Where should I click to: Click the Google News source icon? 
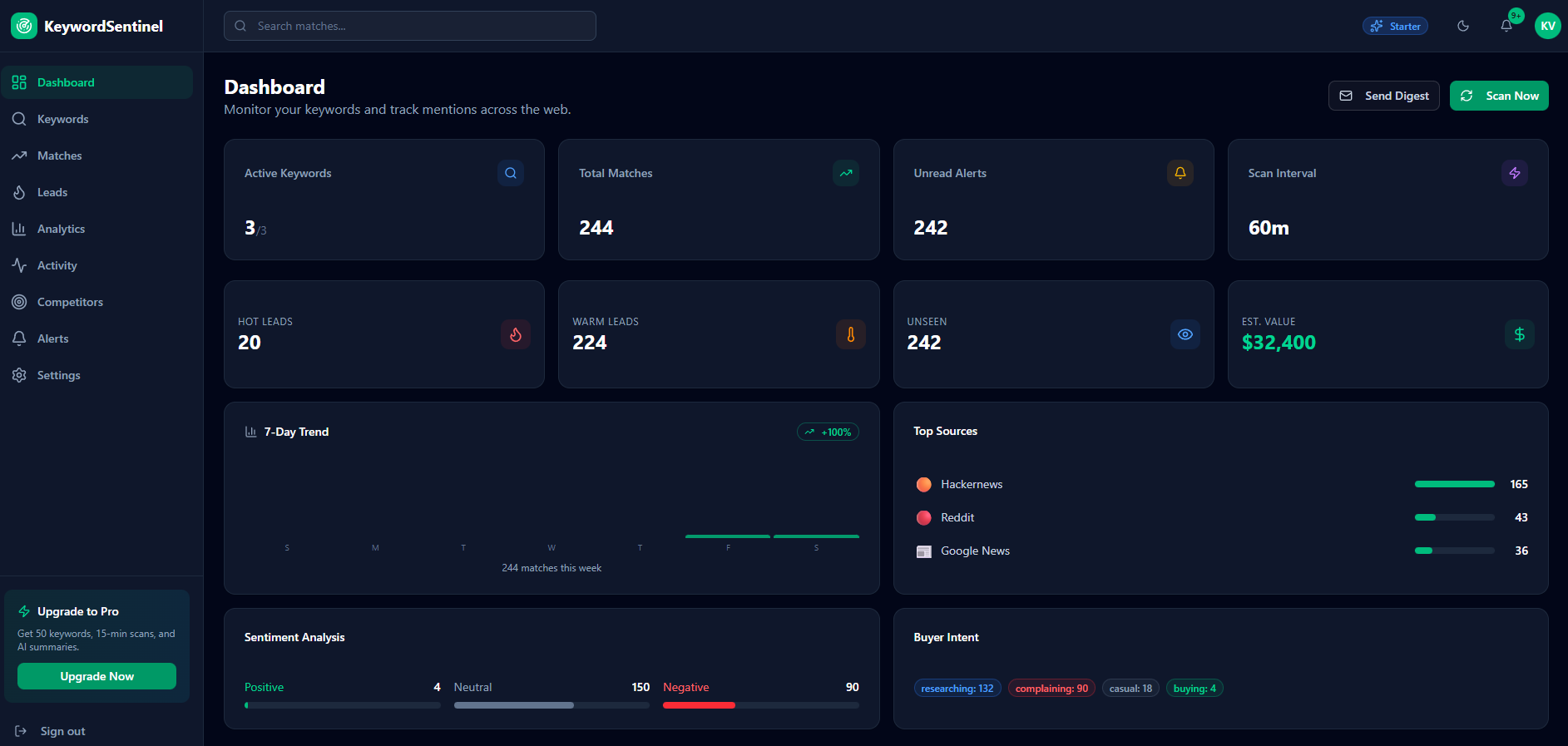923,551
